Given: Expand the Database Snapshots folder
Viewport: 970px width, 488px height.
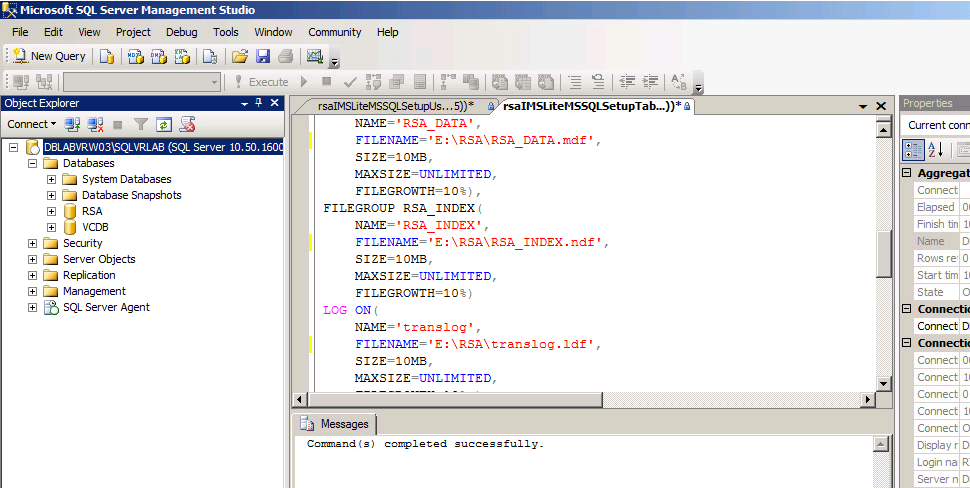Looking at the screenshot, I should [51, 195].
